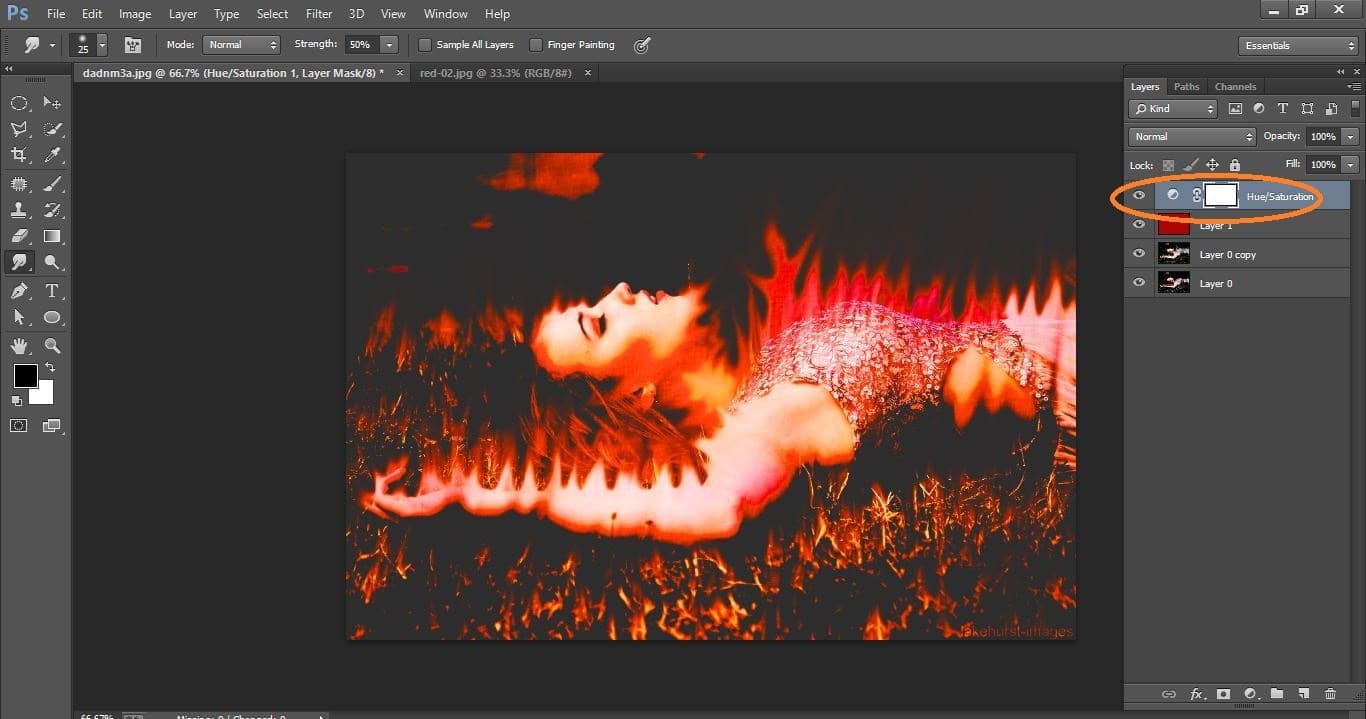This screenshot has width=1366, height=719.
Task: Click the foreground color swatch
Action: 25,376
